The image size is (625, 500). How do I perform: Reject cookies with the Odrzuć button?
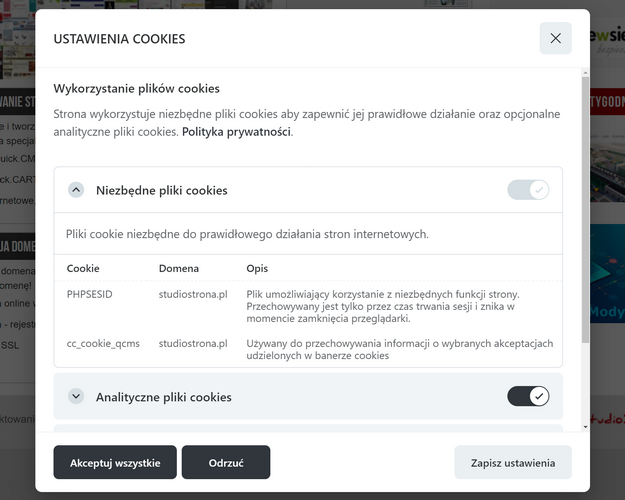coord(226,463)
